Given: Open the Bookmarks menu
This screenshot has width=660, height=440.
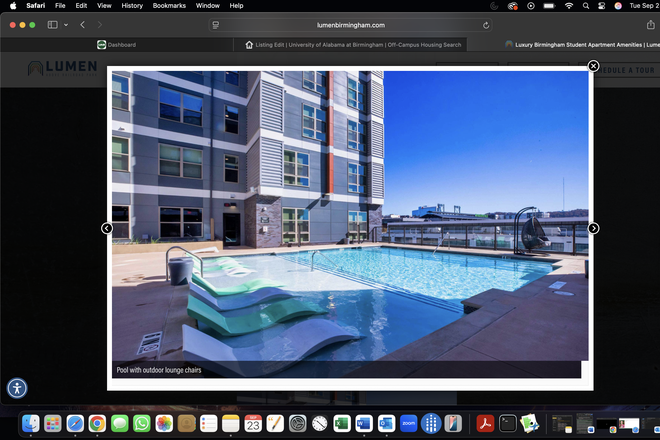Looking at the screenshot, I should [169, 5].
